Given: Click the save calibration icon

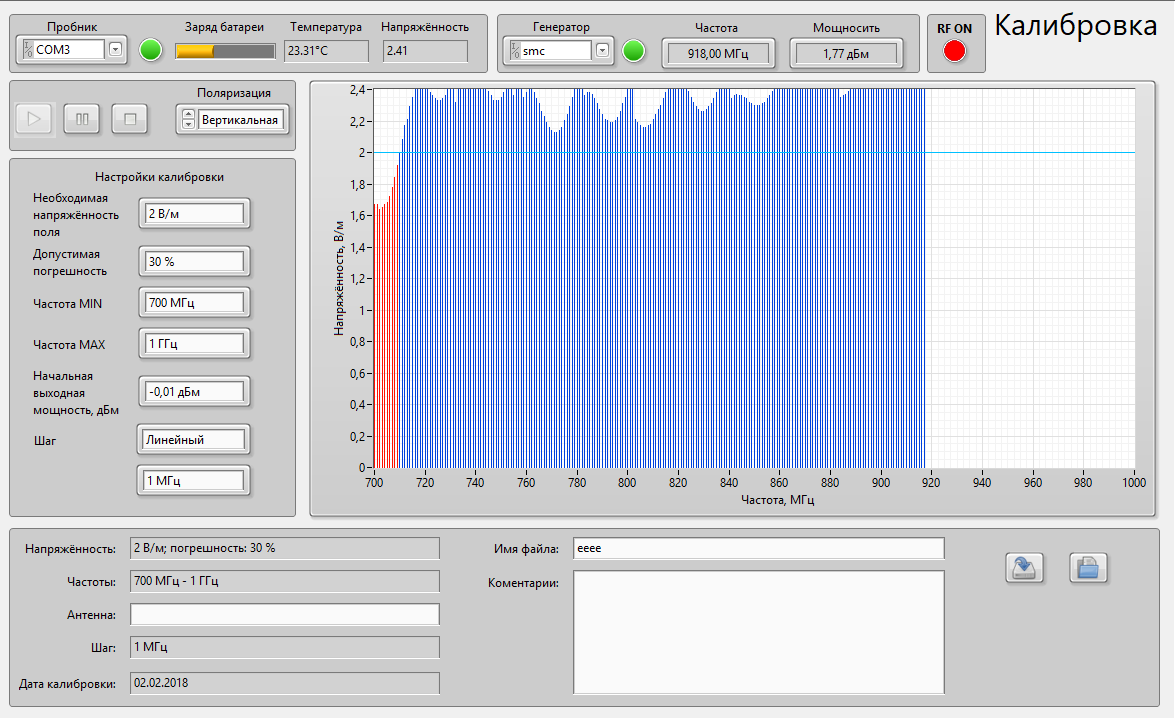Looking at the screenshot, I should tap(1024, 567).
